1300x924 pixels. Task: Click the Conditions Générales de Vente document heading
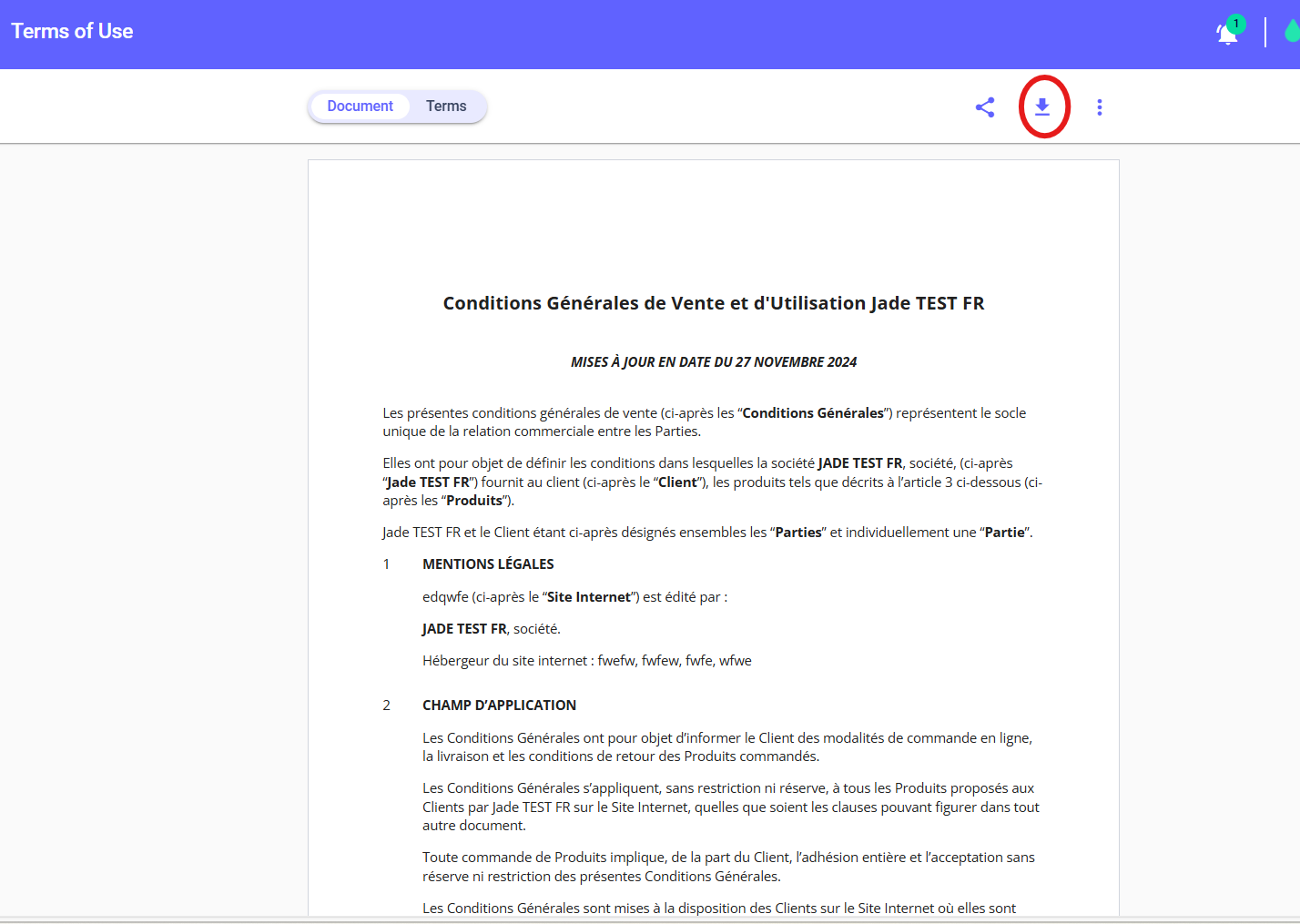[713, 303]
